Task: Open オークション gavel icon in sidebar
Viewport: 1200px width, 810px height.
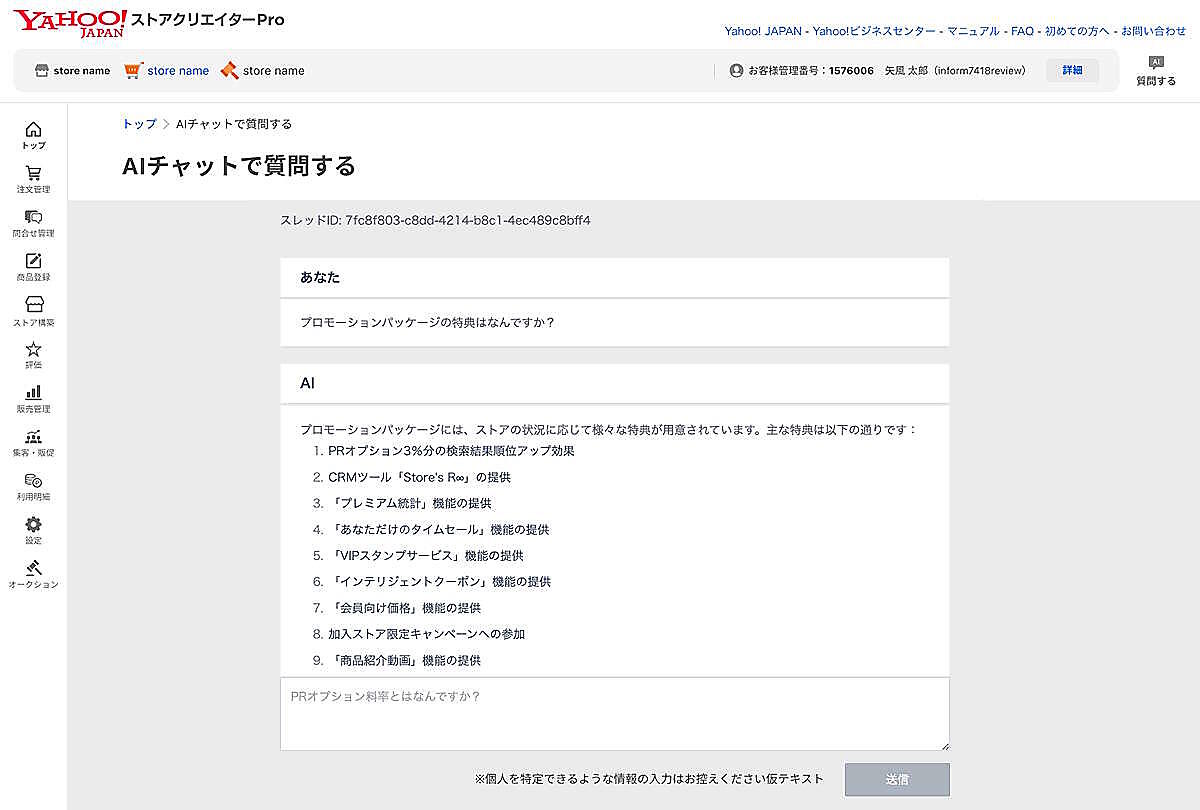Action: click(x=33, y=569)
